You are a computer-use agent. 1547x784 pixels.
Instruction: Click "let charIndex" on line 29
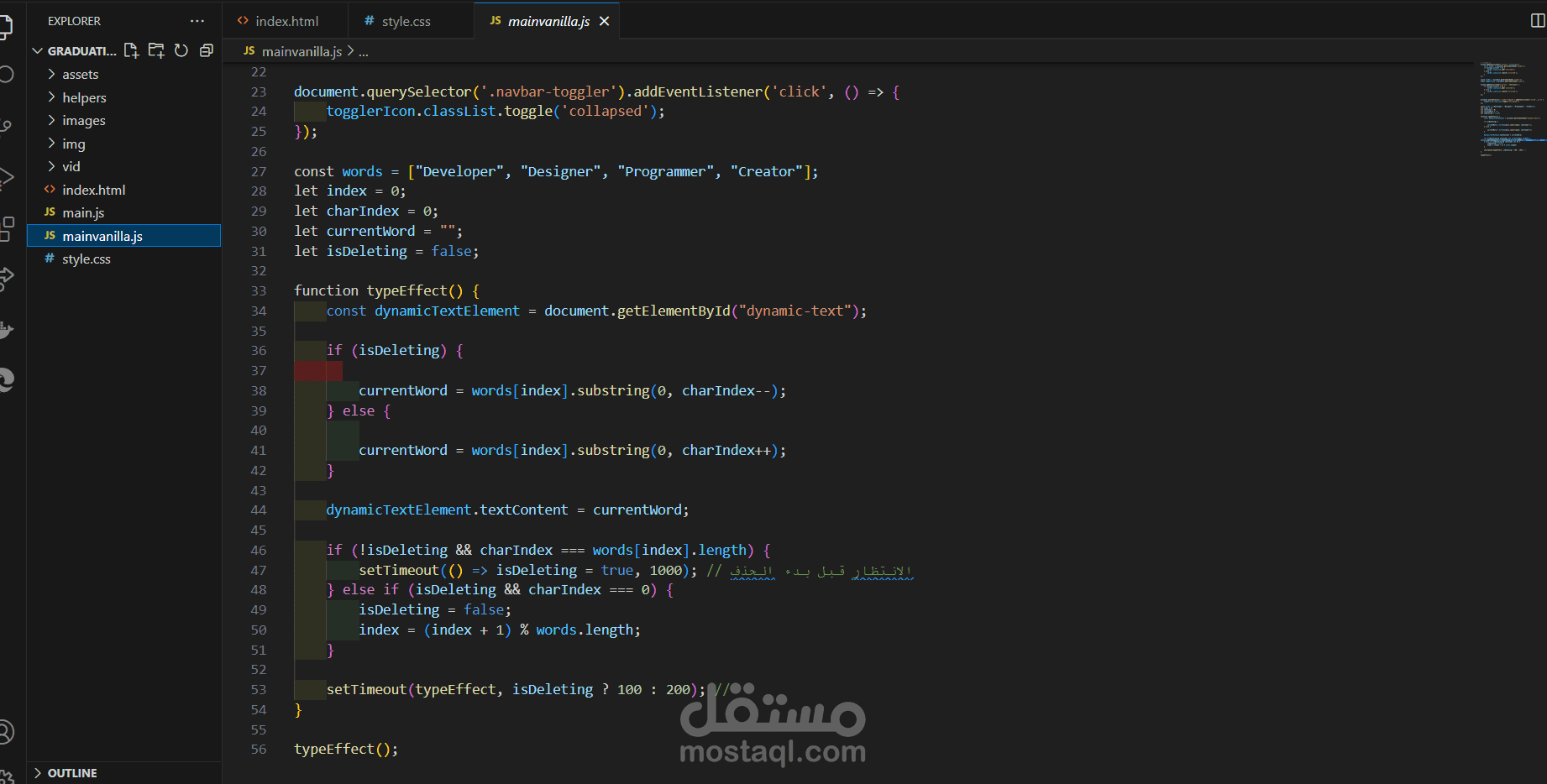point(346,211)
